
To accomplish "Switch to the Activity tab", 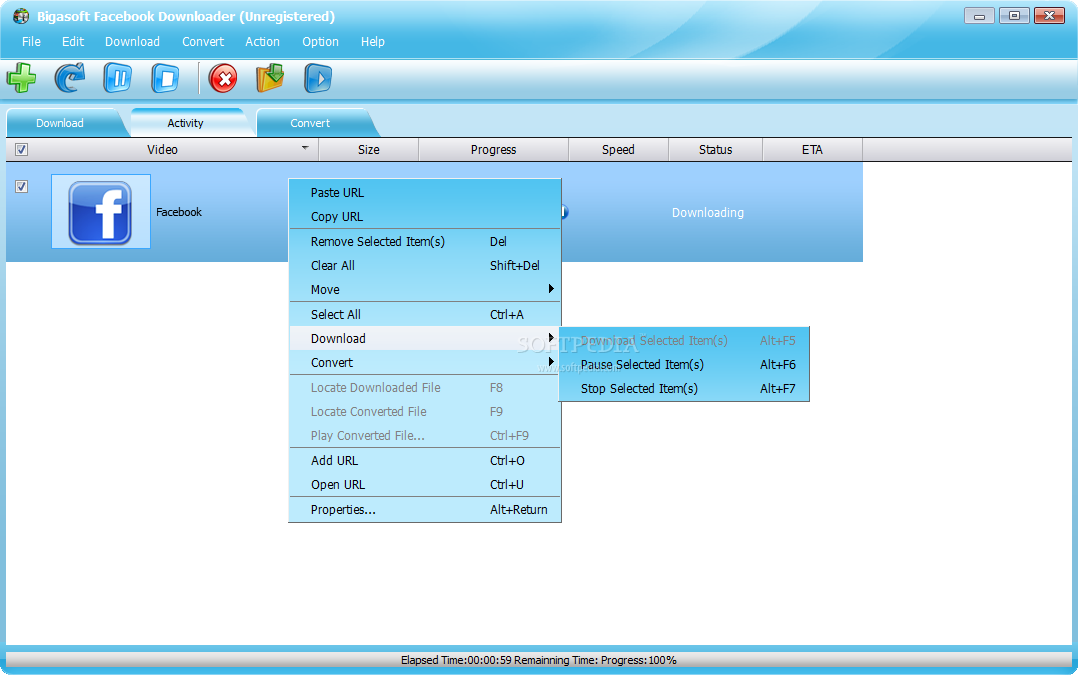I will pos(186,123).
